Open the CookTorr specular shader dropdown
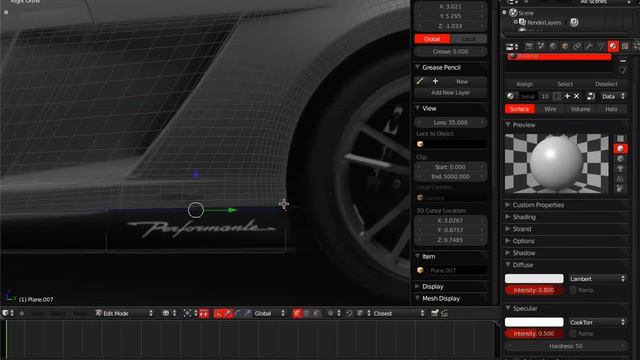 (598, 322)
